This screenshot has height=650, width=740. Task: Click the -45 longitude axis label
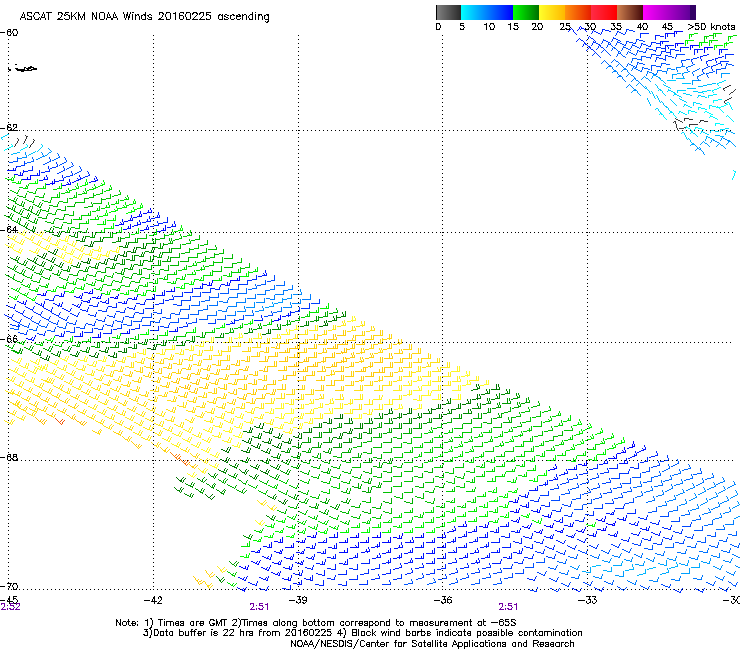tap(9, 600)
